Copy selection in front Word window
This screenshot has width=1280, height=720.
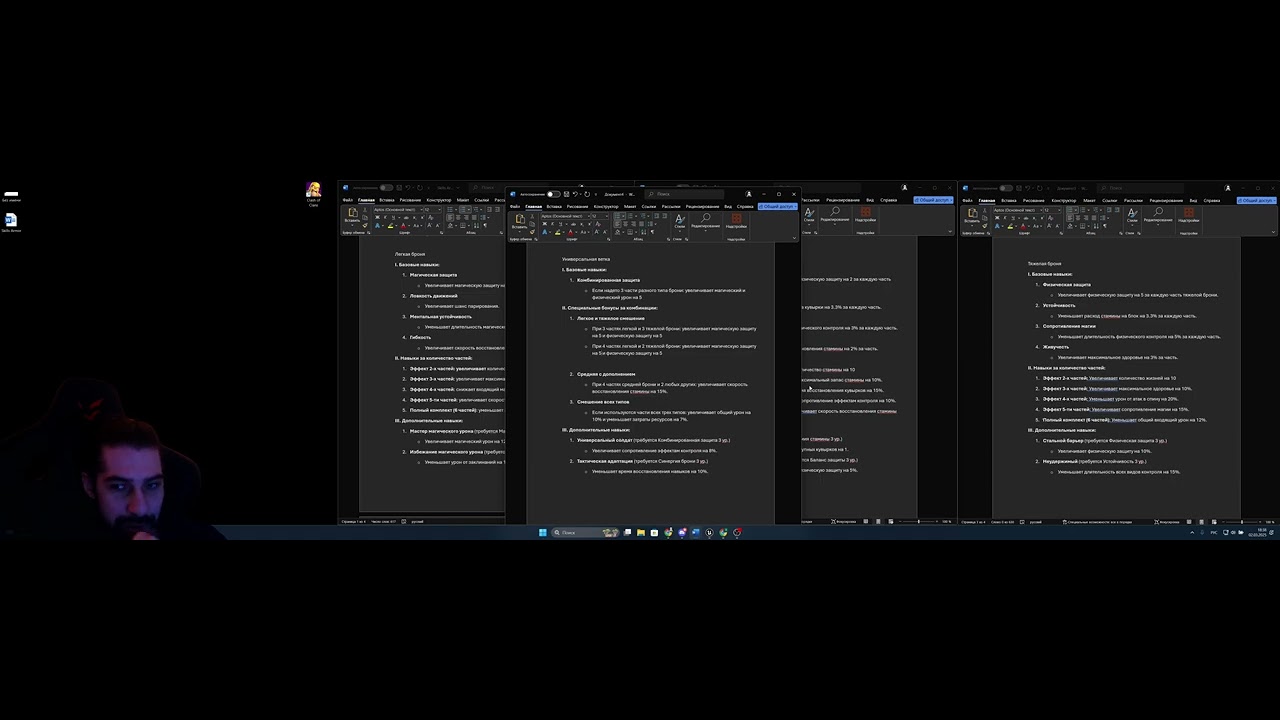[532, 224]
